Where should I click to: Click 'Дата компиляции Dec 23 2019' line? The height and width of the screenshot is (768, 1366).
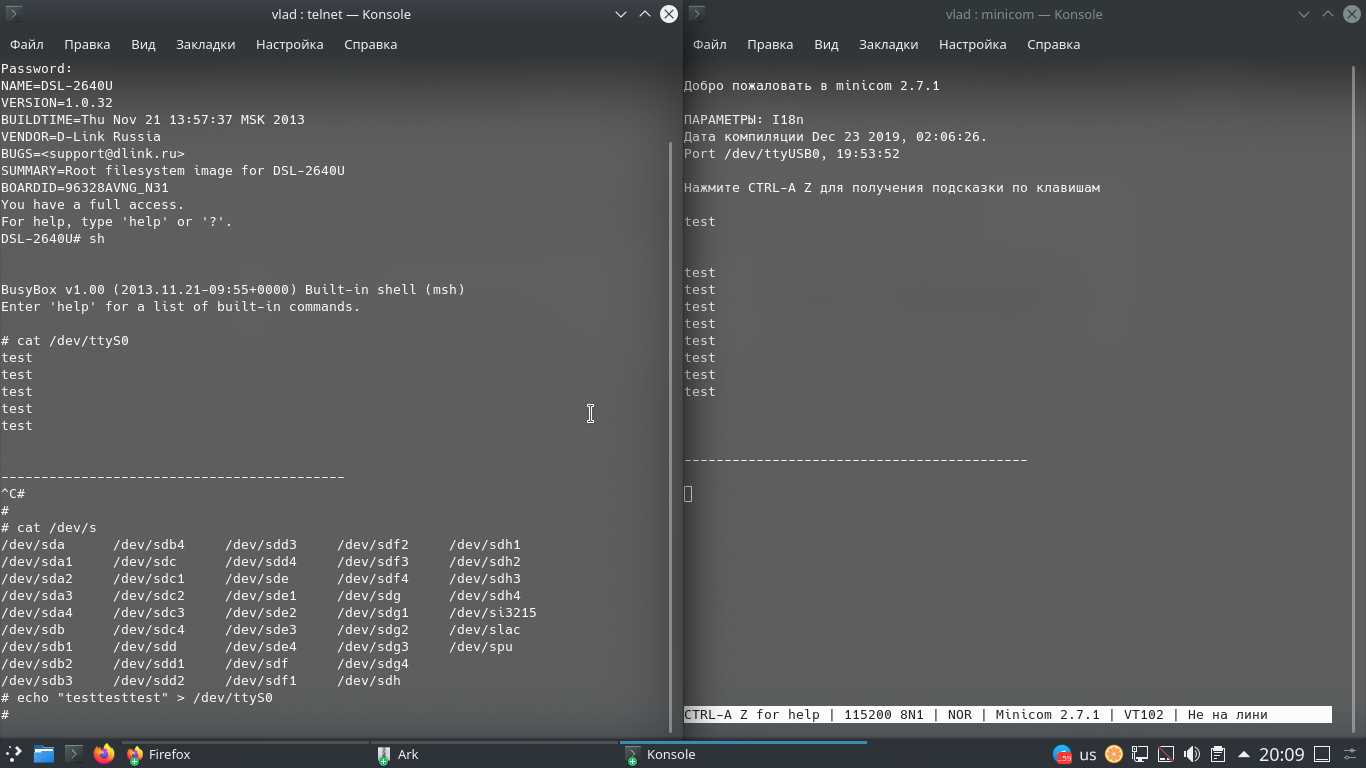pos(836,137)
